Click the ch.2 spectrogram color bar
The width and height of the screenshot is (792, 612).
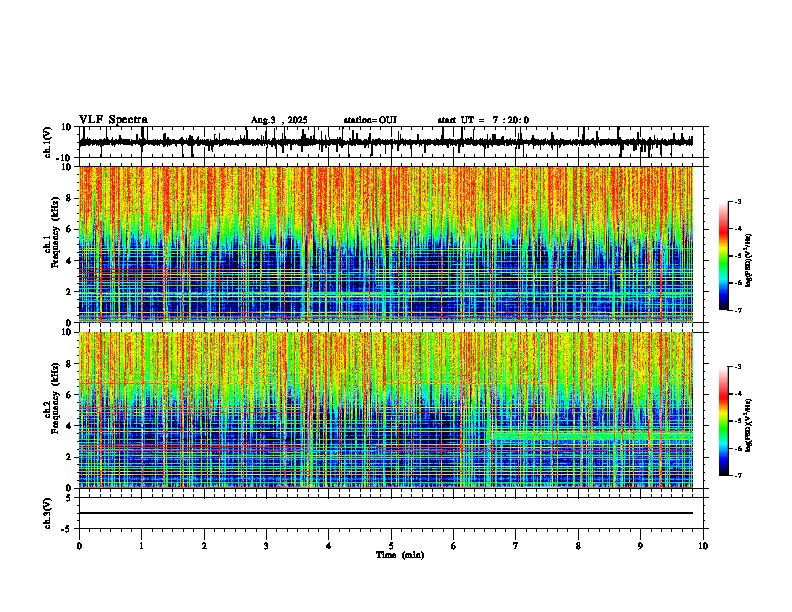[x=724, y=421]
